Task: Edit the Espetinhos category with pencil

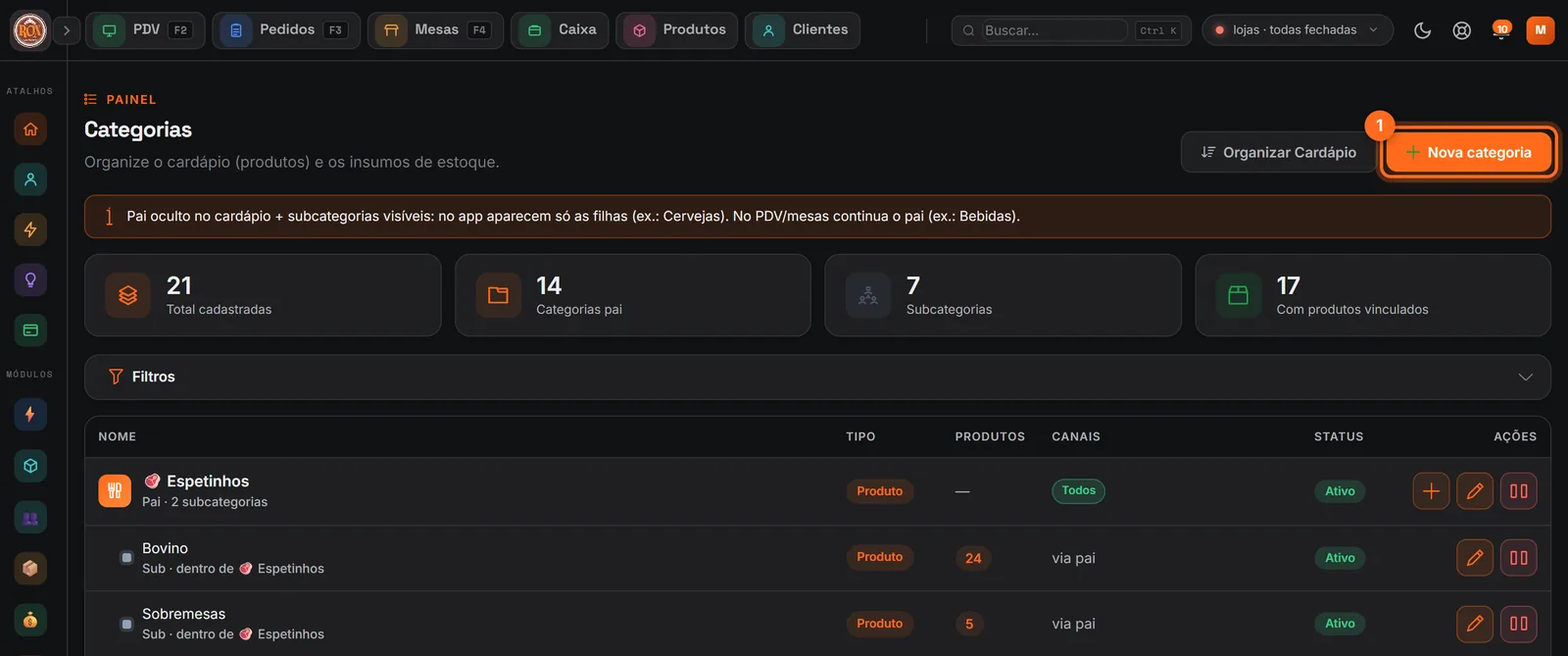Action: pyautogui.click(x=1475, y=491)
